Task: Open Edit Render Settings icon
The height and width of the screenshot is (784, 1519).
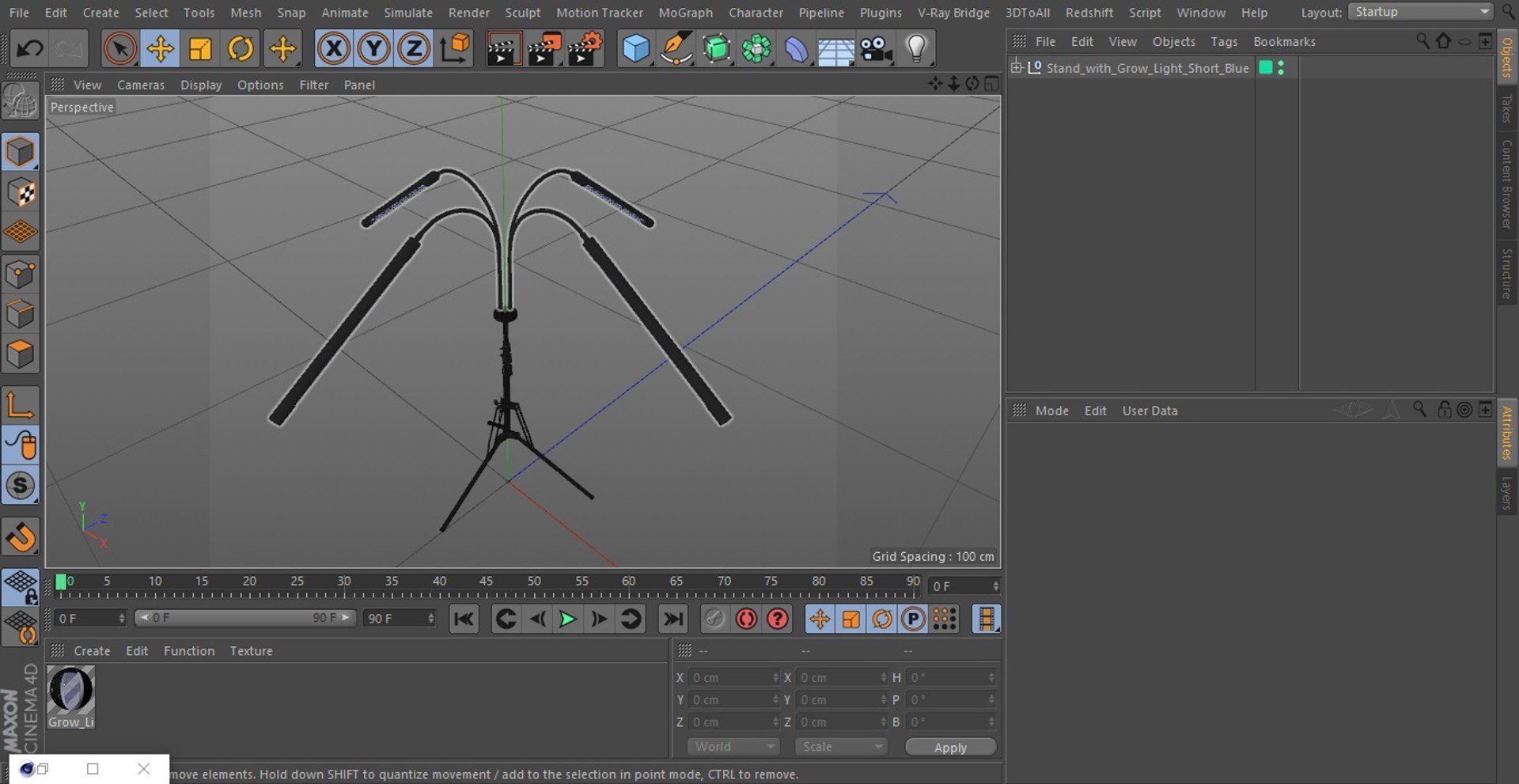Action: click(585, 49)
